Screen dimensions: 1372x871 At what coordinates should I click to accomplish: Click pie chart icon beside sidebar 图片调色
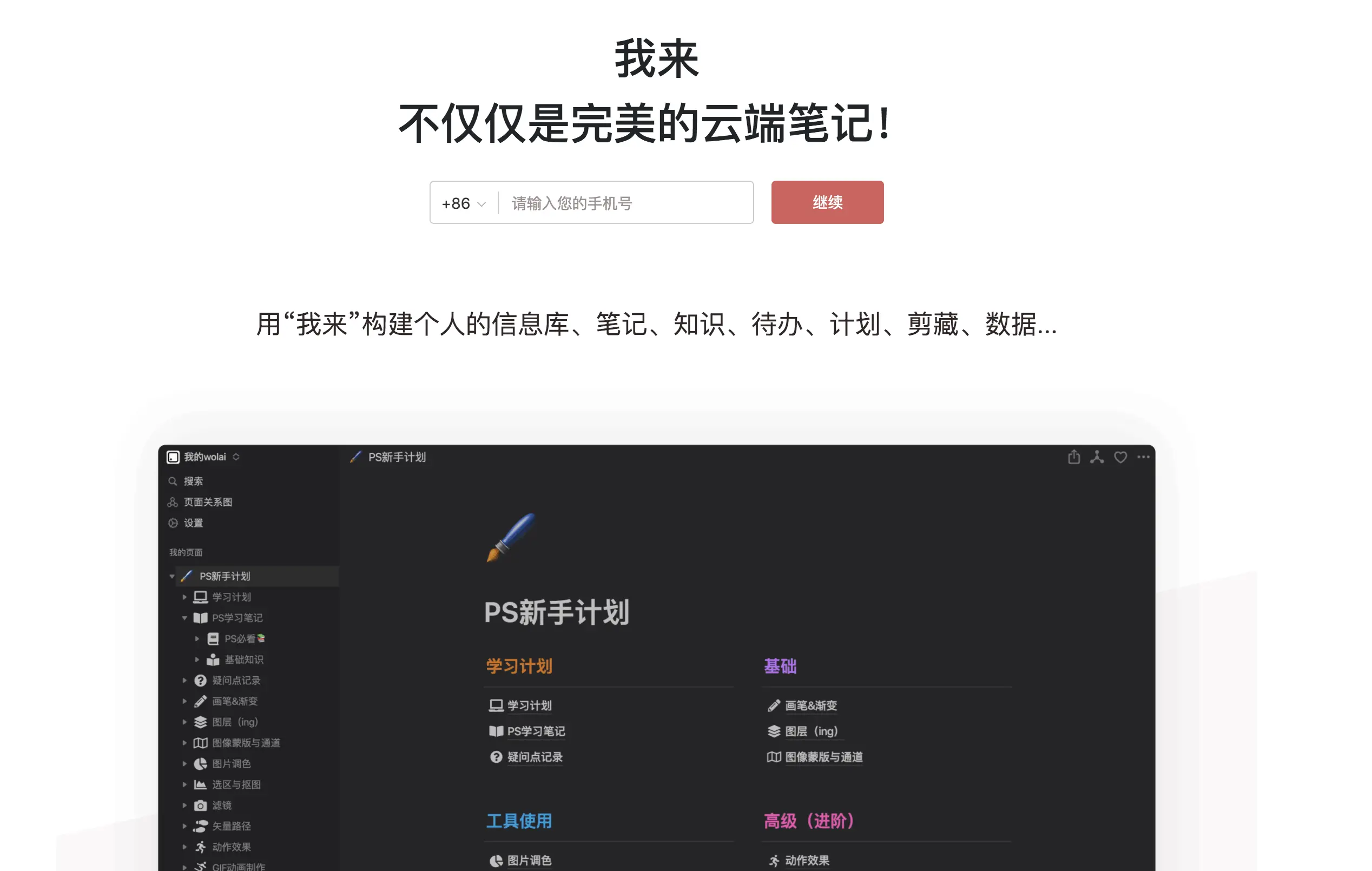tap(200, 763)
